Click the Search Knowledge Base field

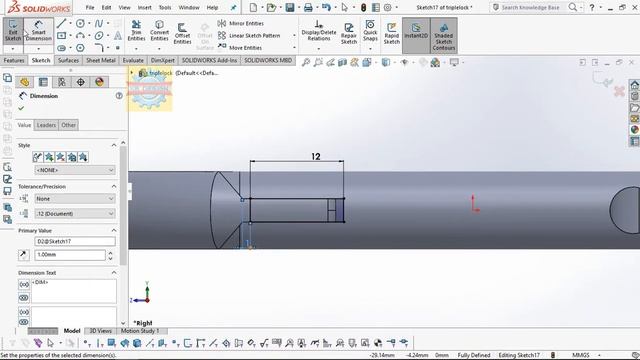[531, 7]
